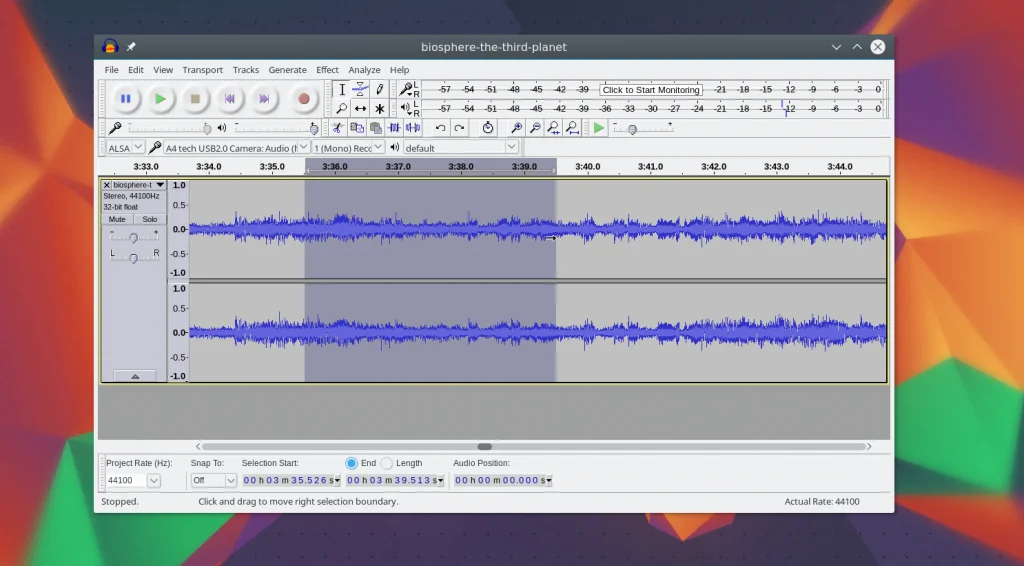
Task: Choose the Time Shift tool
Action: coord(360,108)
